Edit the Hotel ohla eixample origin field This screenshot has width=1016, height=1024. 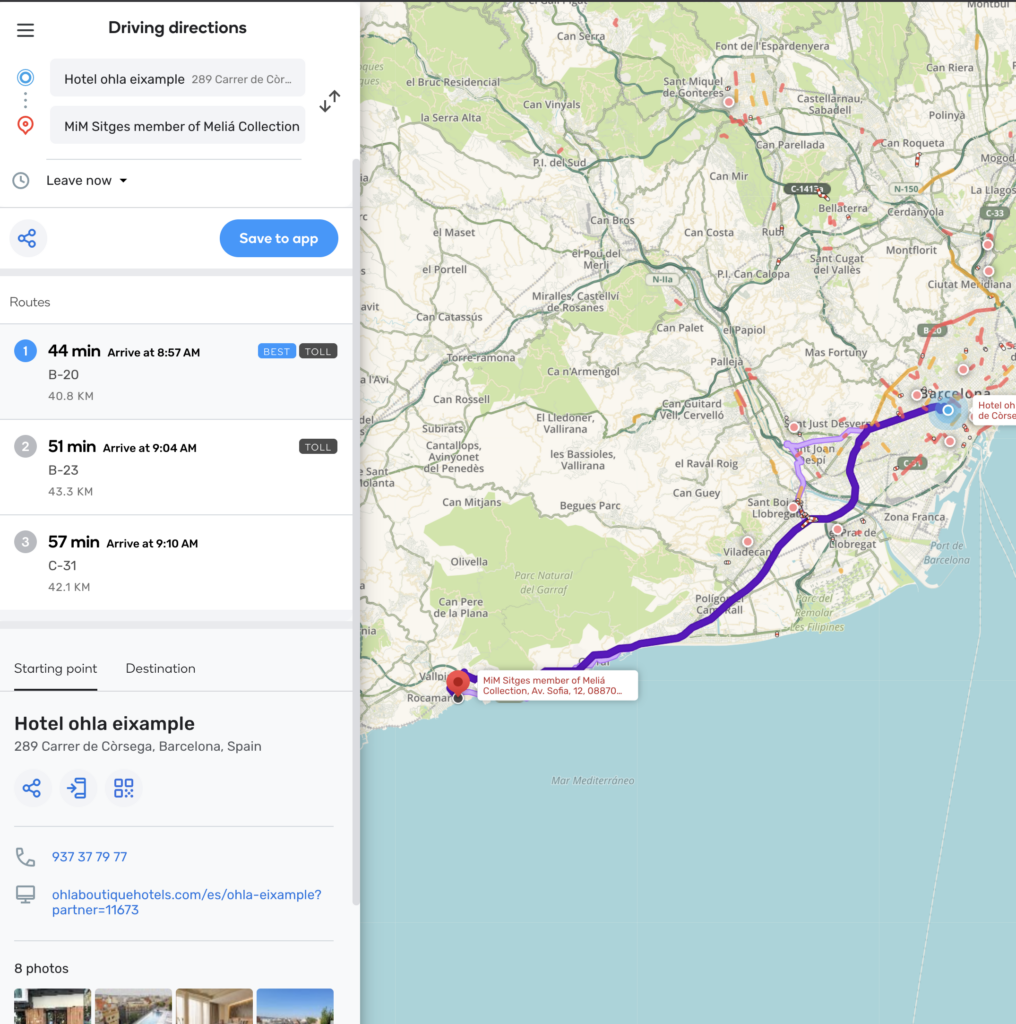pos(177,79)
